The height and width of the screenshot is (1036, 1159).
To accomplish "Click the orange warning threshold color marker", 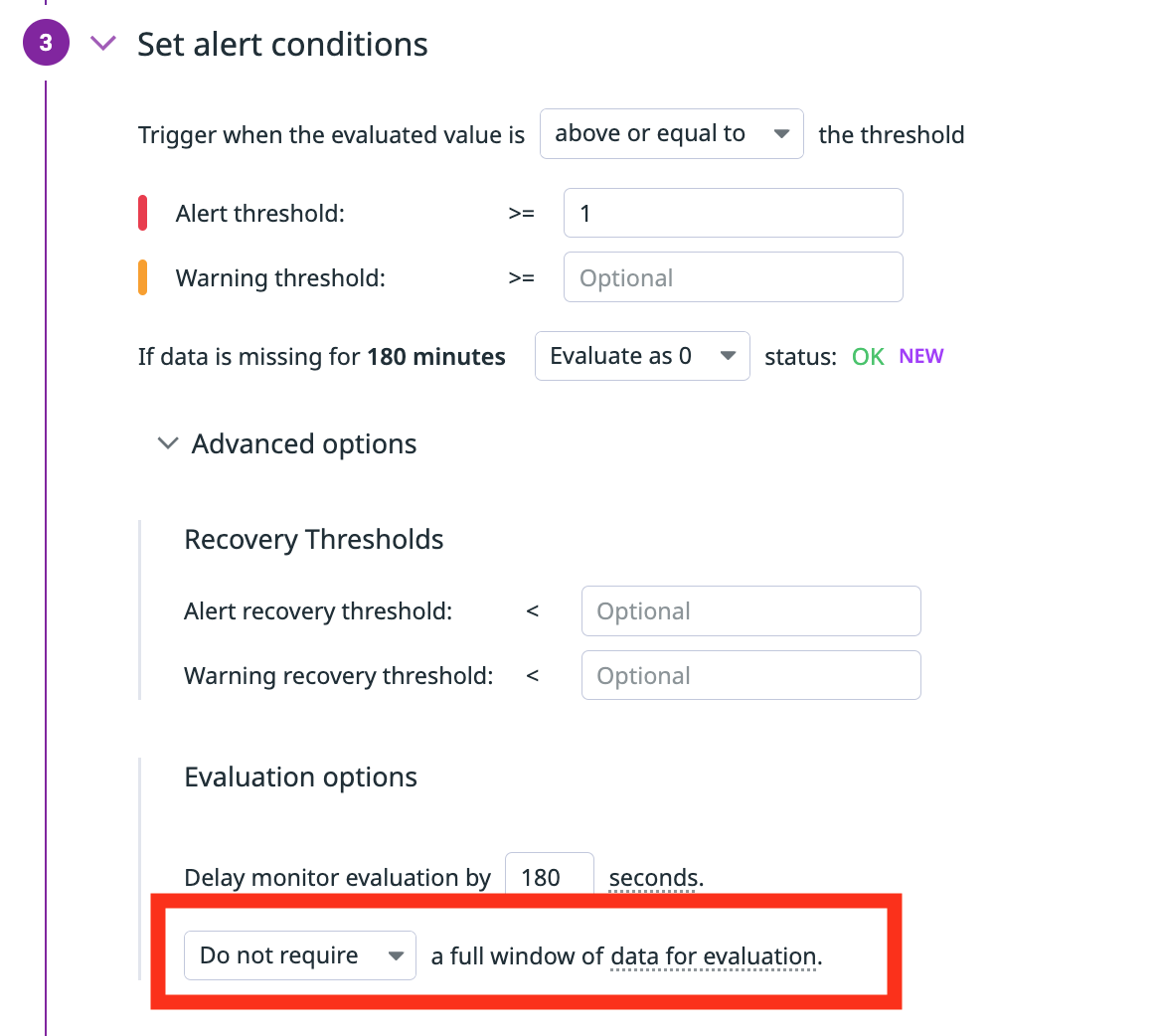I will tap(143, 277).
